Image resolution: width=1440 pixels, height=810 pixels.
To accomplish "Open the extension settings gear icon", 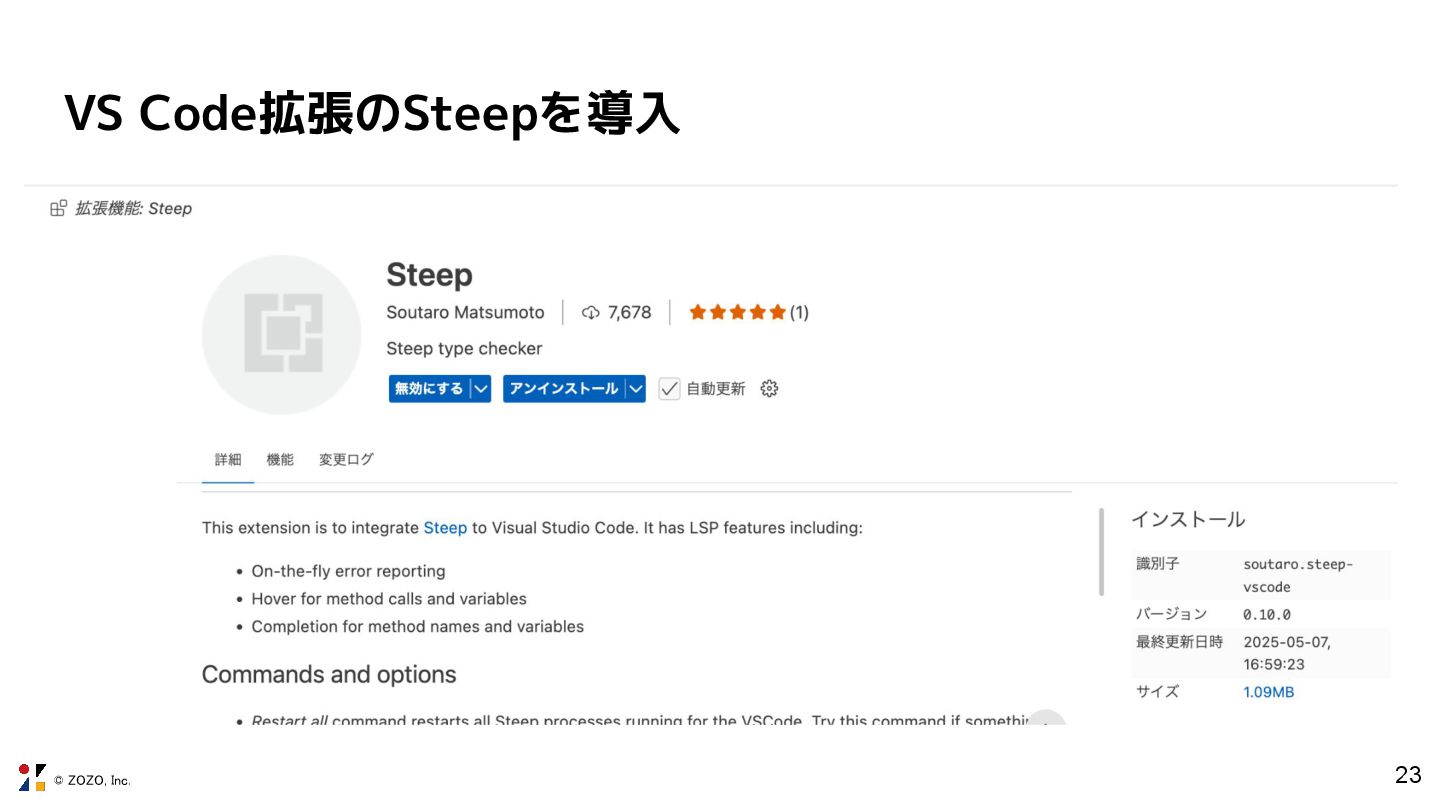I will click(769, 389).
